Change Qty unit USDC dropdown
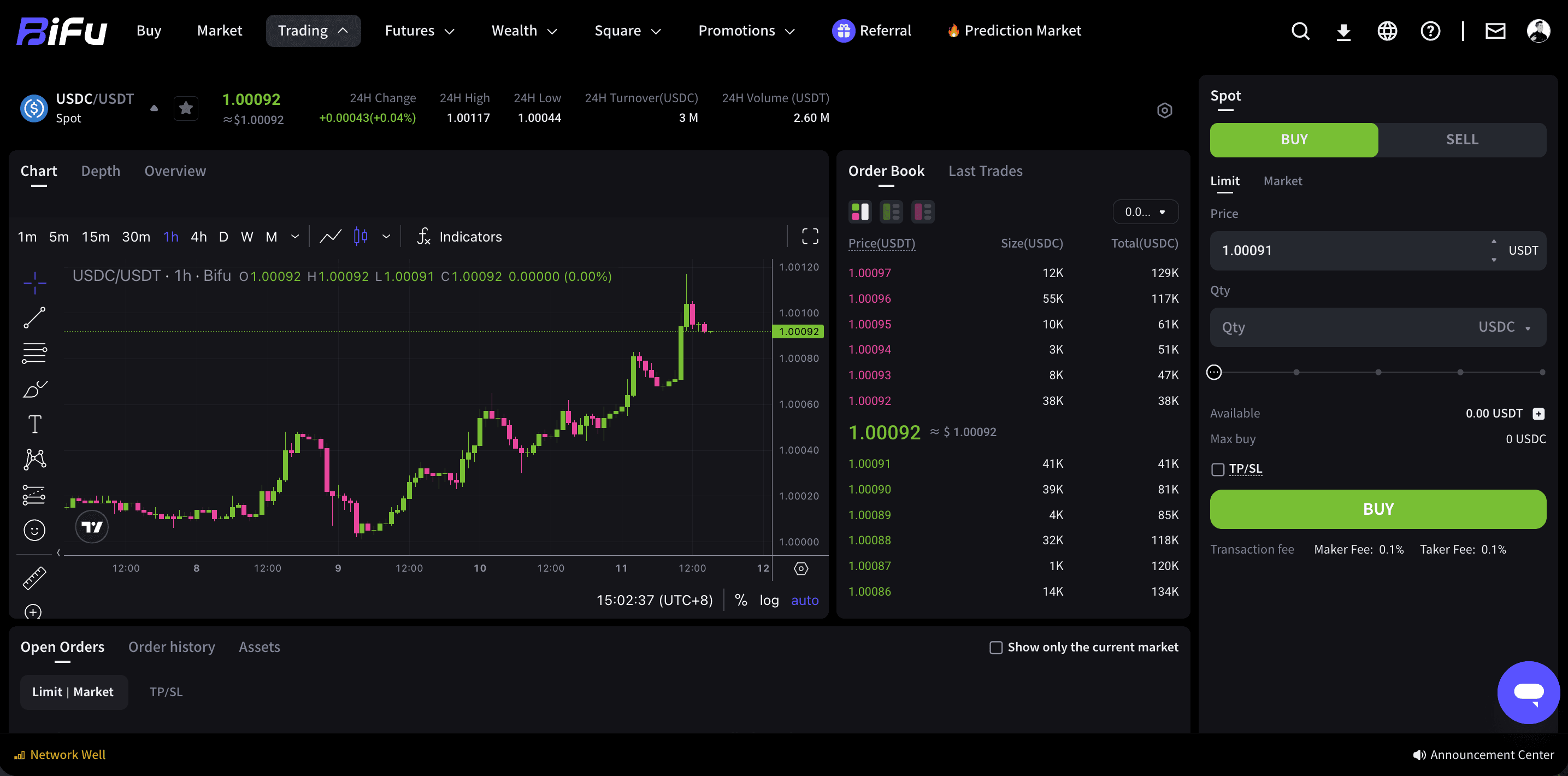The image size is (1568, 776). [x=1505, y=327]
